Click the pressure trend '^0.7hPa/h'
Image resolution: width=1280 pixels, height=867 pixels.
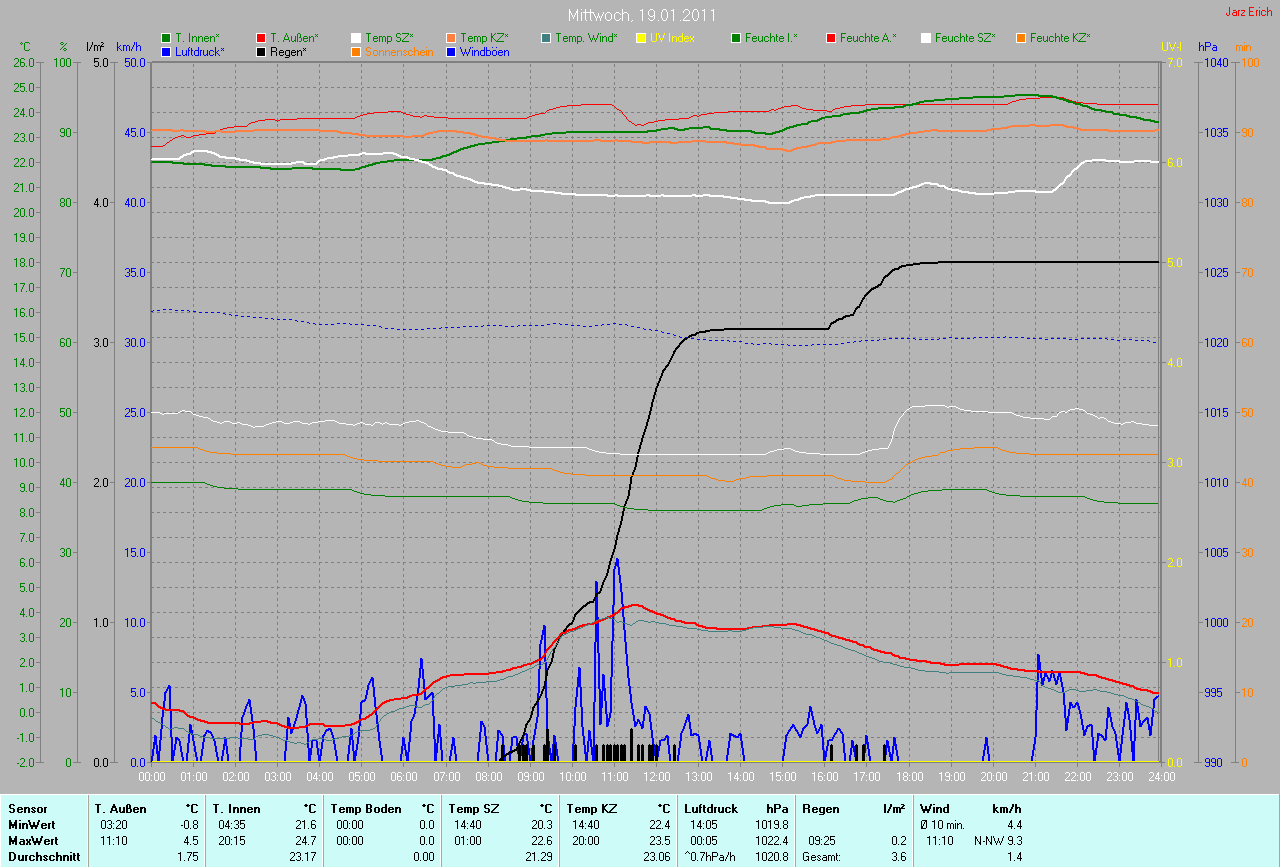tap(709, 857)
